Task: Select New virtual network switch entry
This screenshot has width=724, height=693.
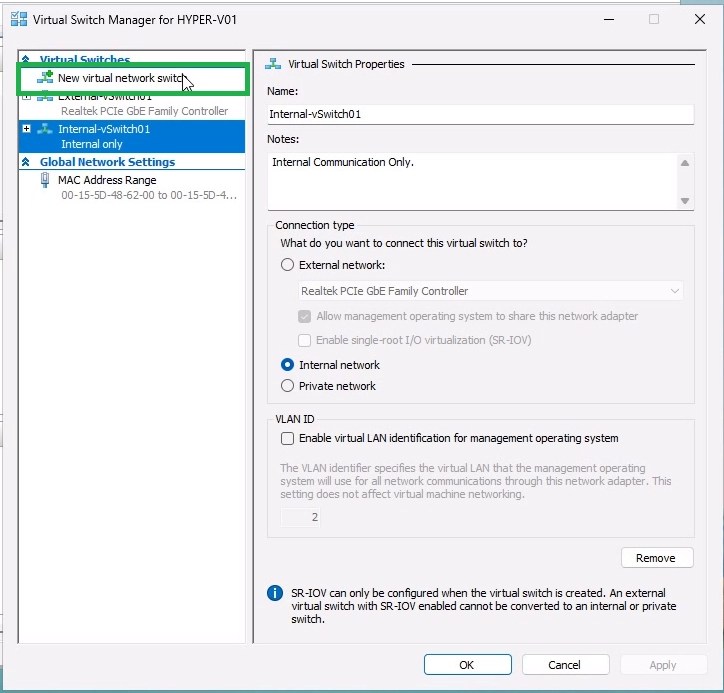Action: pos(133,78)
